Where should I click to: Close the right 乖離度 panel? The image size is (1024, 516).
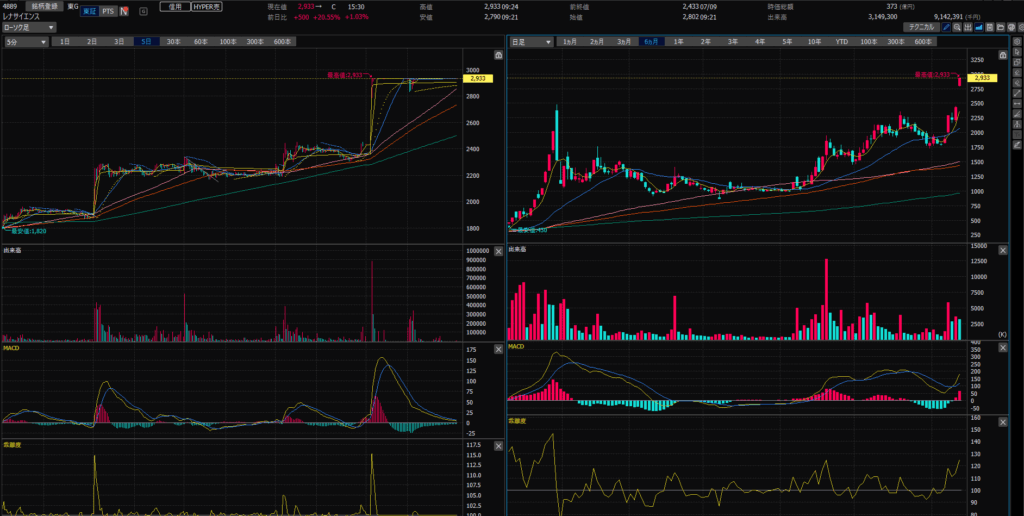tap(1004, 423)
